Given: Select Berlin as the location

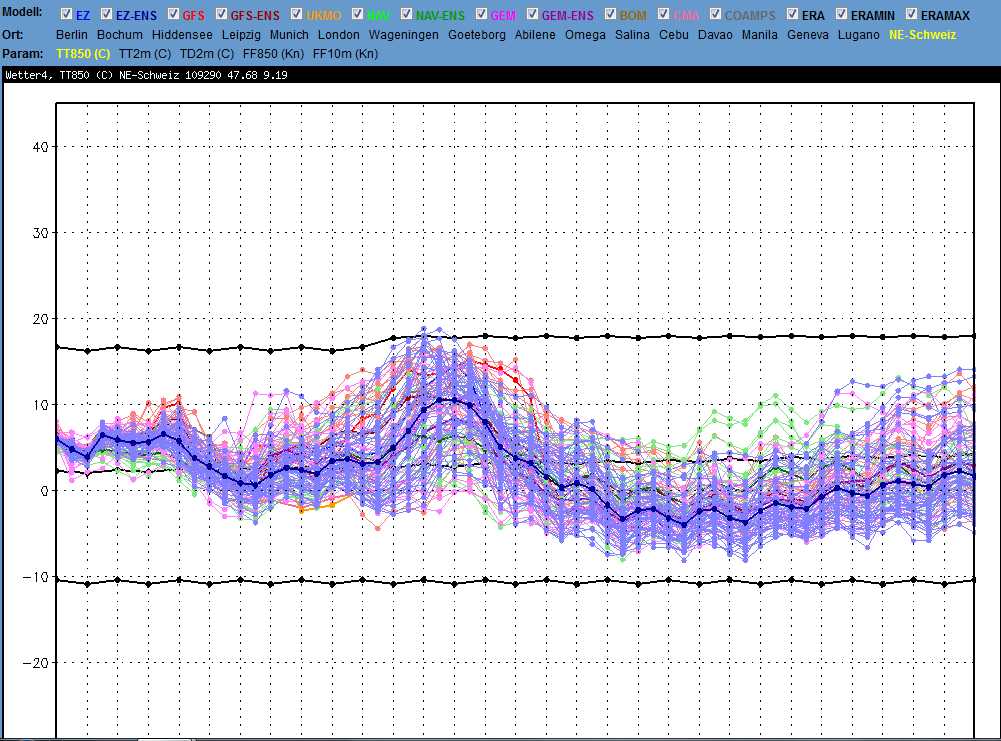Looking at the screenshot, I should (72, 34).
